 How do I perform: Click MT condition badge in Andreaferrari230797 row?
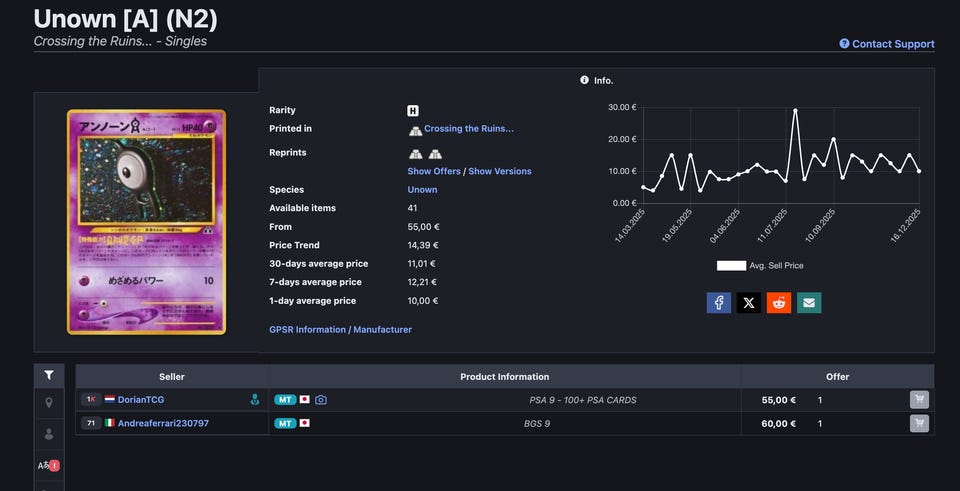(285, 423)
